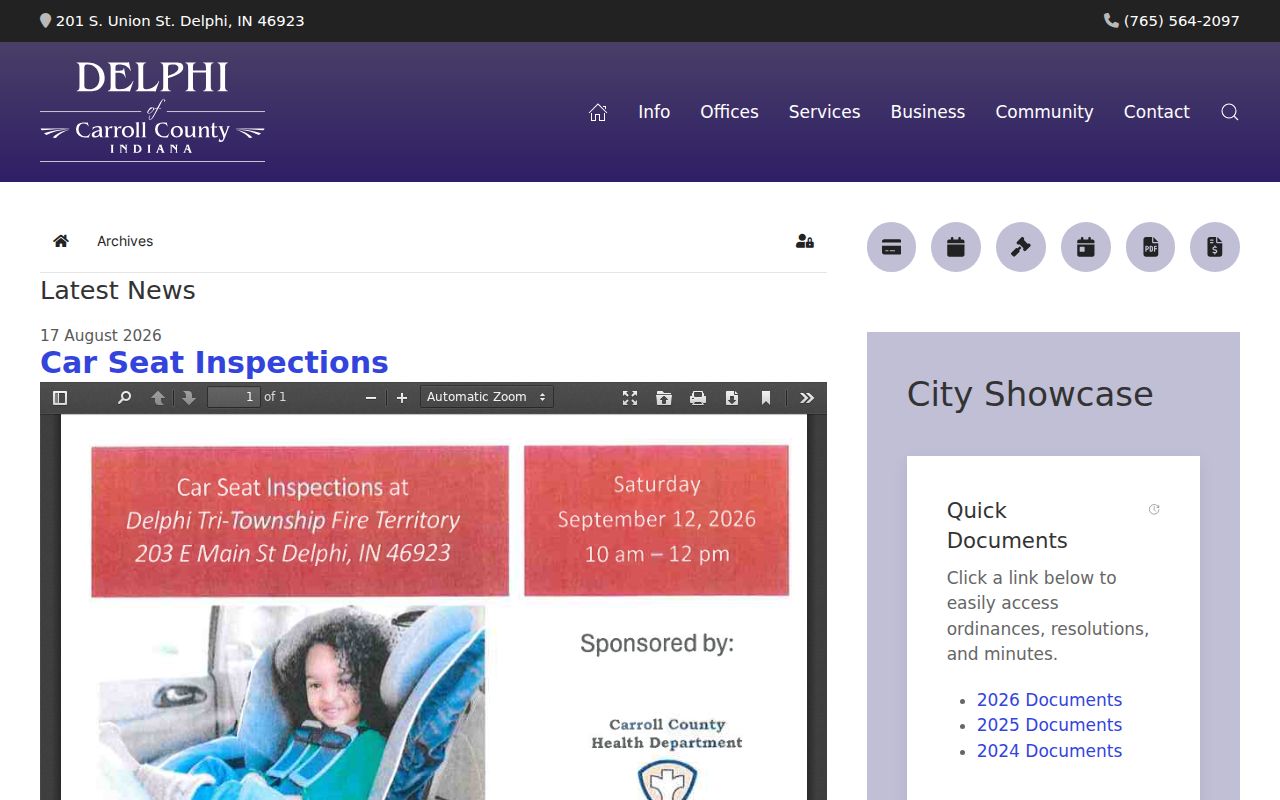The image size is (1280, 800).
Task: Open 2024 Documents link
Action: pos(1049,751)
